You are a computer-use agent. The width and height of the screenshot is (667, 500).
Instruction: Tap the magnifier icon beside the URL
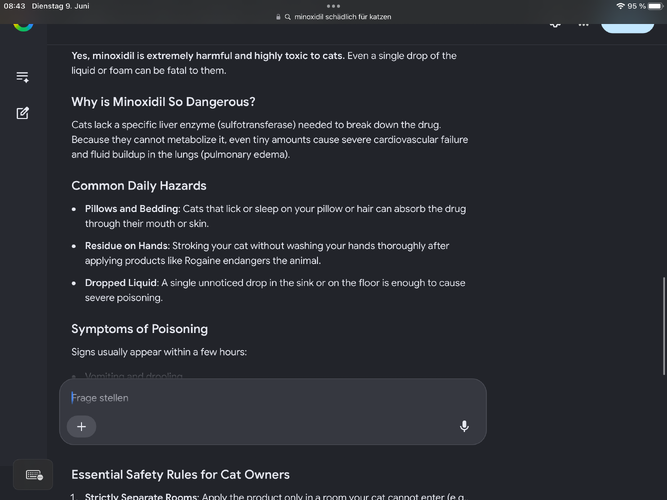point(288,17)
